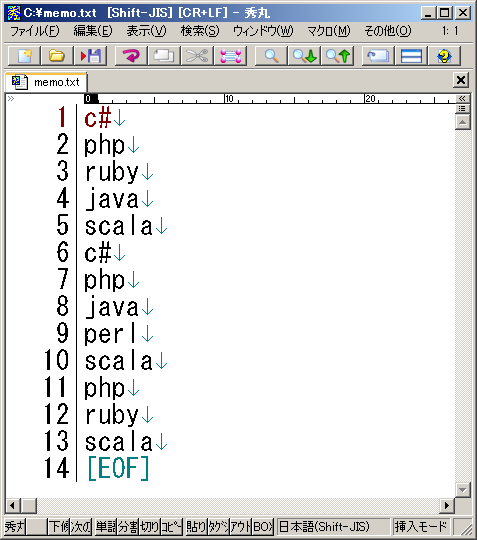This screenshot has height=540, width=477.
Task: Click the 1: 1 cursor position indicator
Action: pyautogui.click(x=450, y=31)
